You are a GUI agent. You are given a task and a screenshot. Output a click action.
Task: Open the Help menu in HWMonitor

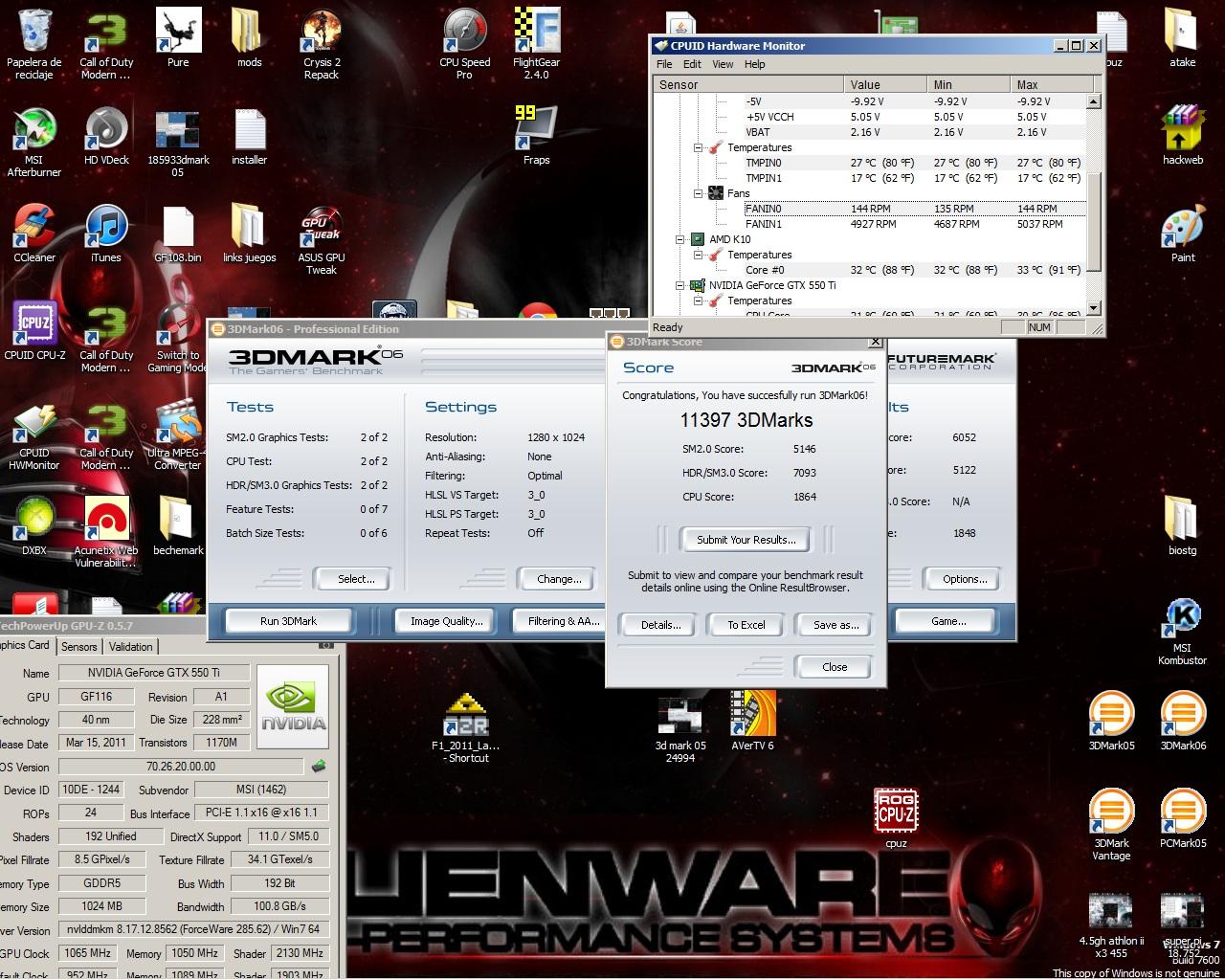click(x=755, y=64)
